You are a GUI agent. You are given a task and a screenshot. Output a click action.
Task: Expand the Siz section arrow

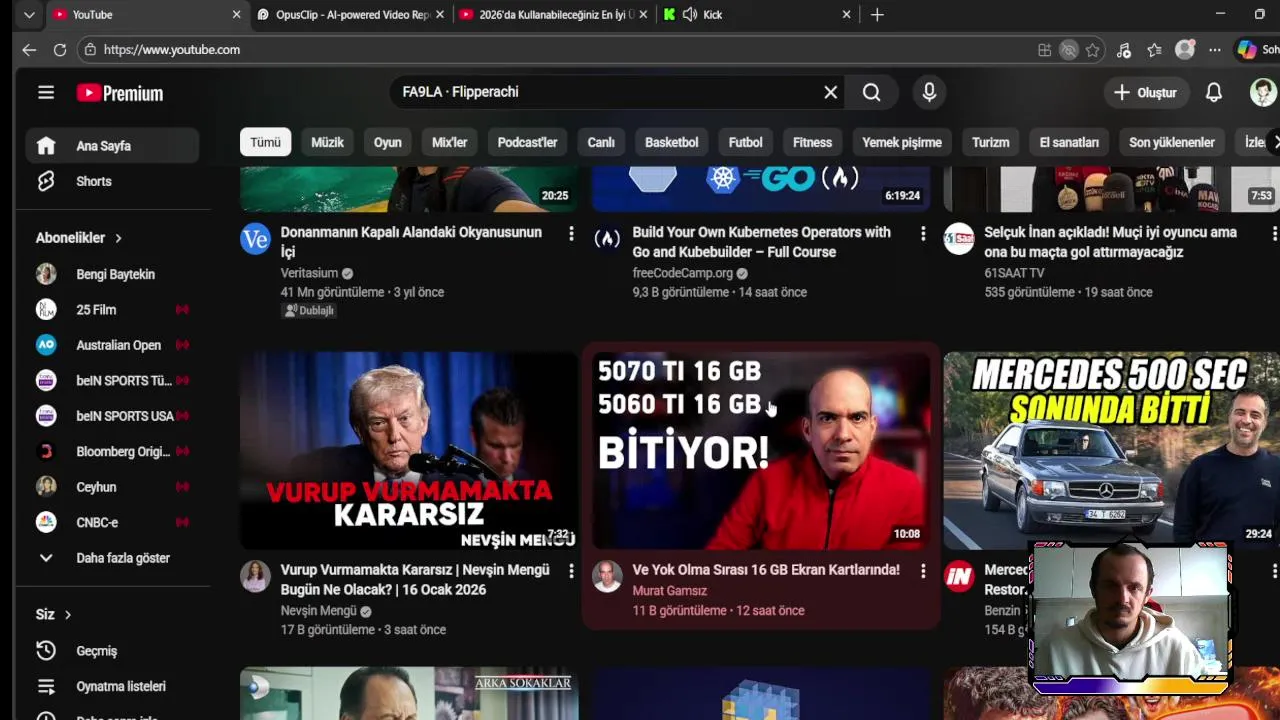click(68, 615)
